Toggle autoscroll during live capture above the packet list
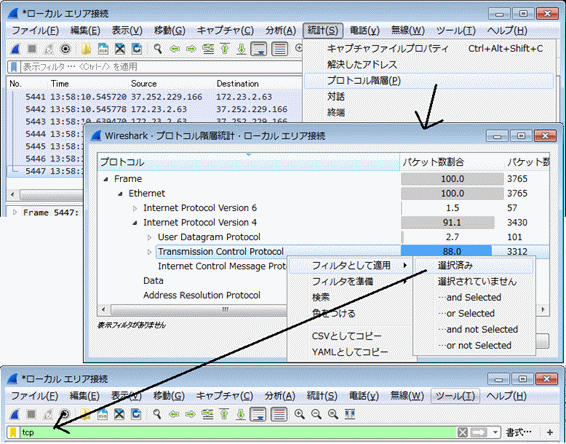The height and width of the screenshot is (444, 566). (x=258, y=49)
